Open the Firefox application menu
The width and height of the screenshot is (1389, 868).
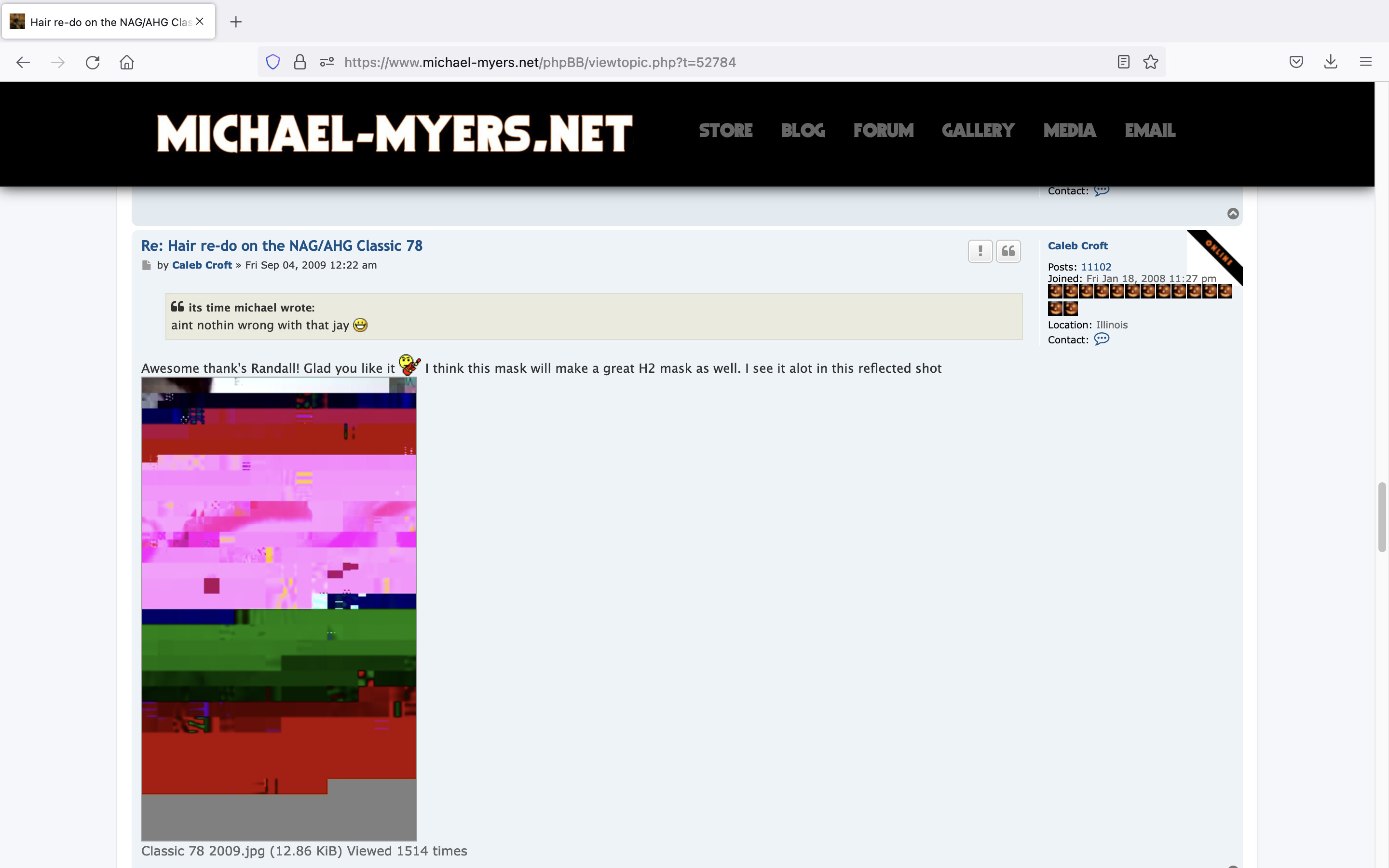tap(1365, 62)
